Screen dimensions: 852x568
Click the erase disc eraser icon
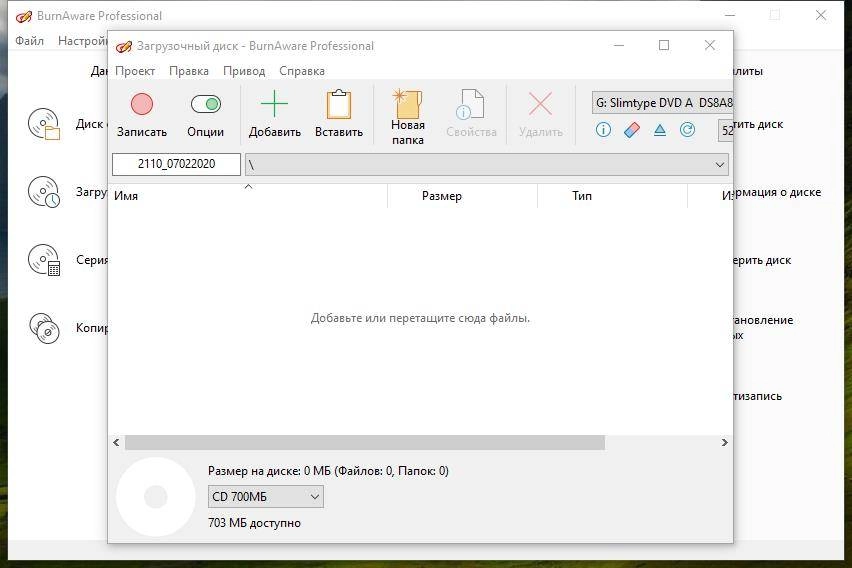tap(632, 130)
